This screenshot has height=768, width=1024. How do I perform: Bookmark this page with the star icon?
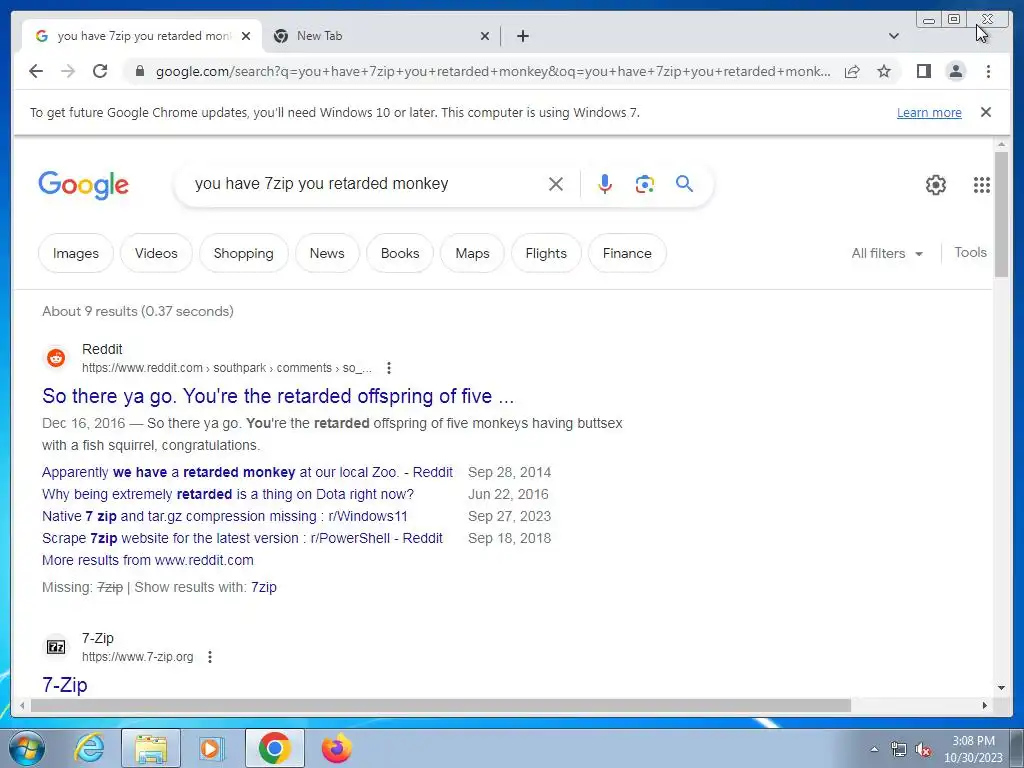[884, 71]
